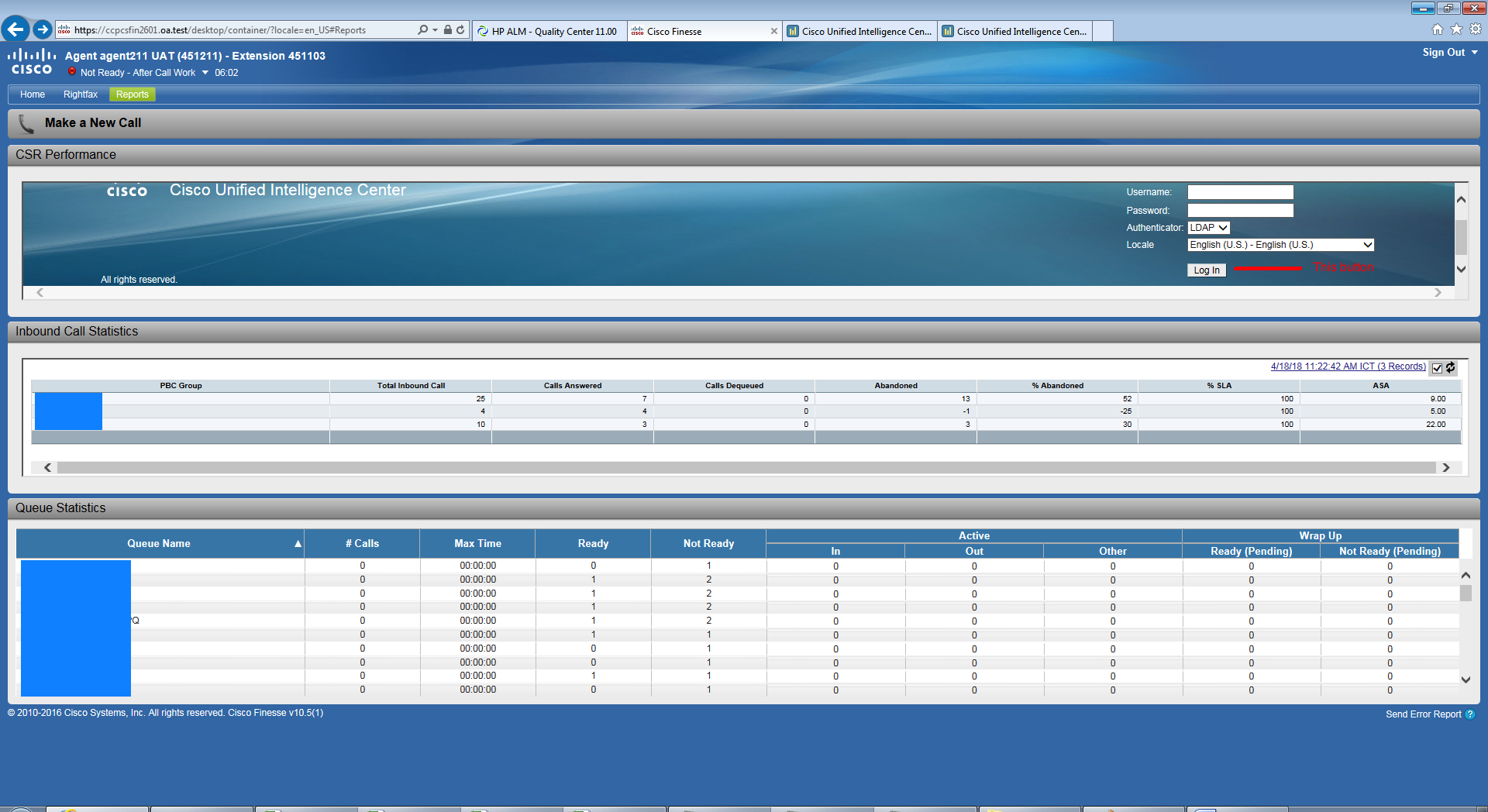1488x812 pixels.
Task: Click the Cisco logo in the Finesse header
Action: (32, 62)
